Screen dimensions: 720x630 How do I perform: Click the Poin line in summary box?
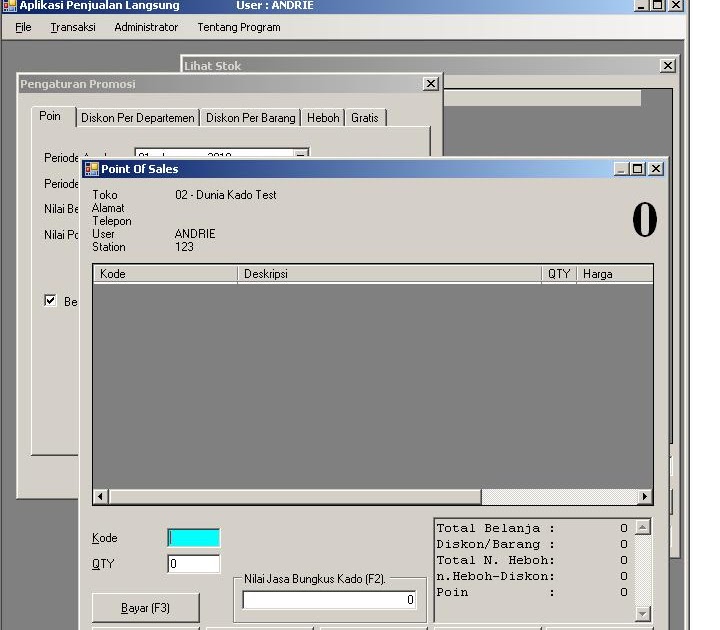coord(532,592)
